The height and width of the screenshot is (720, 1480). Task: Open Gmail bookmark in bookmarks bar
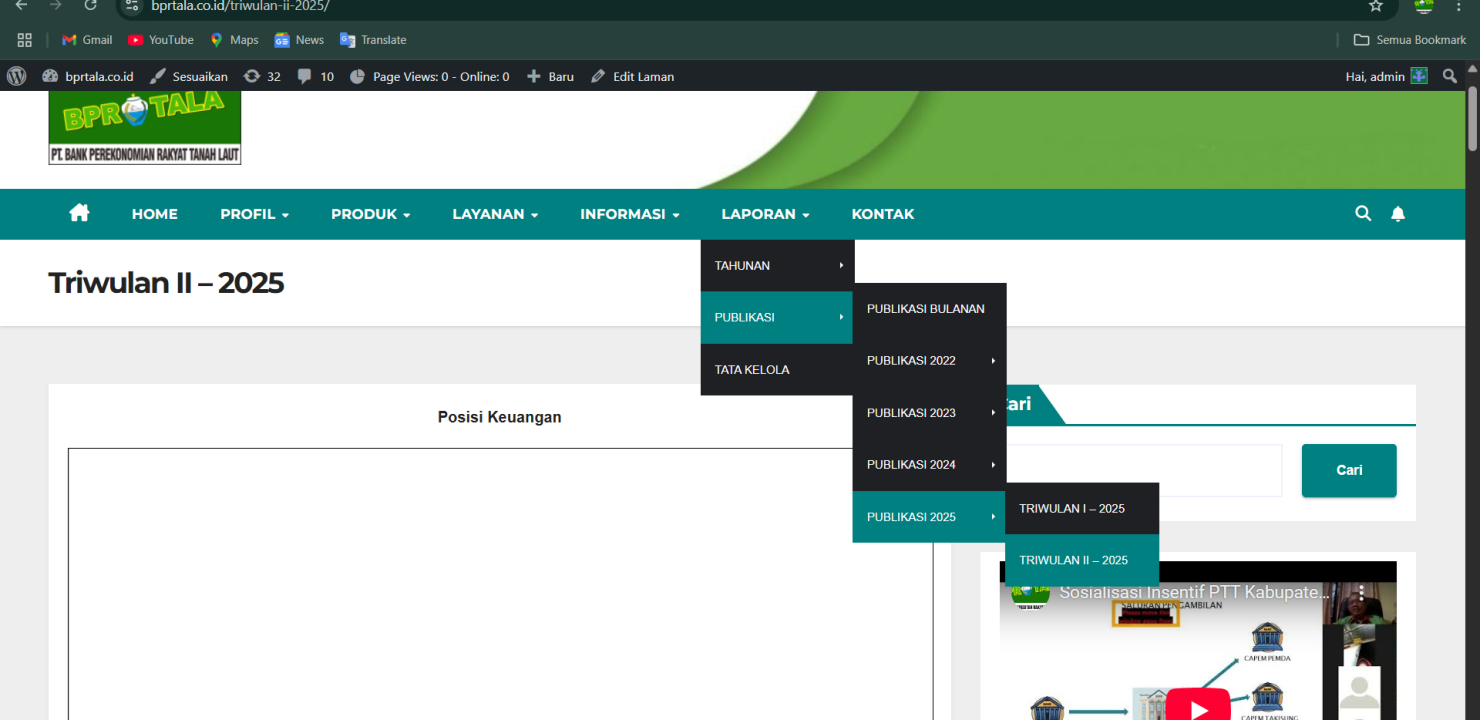(87, 40)
